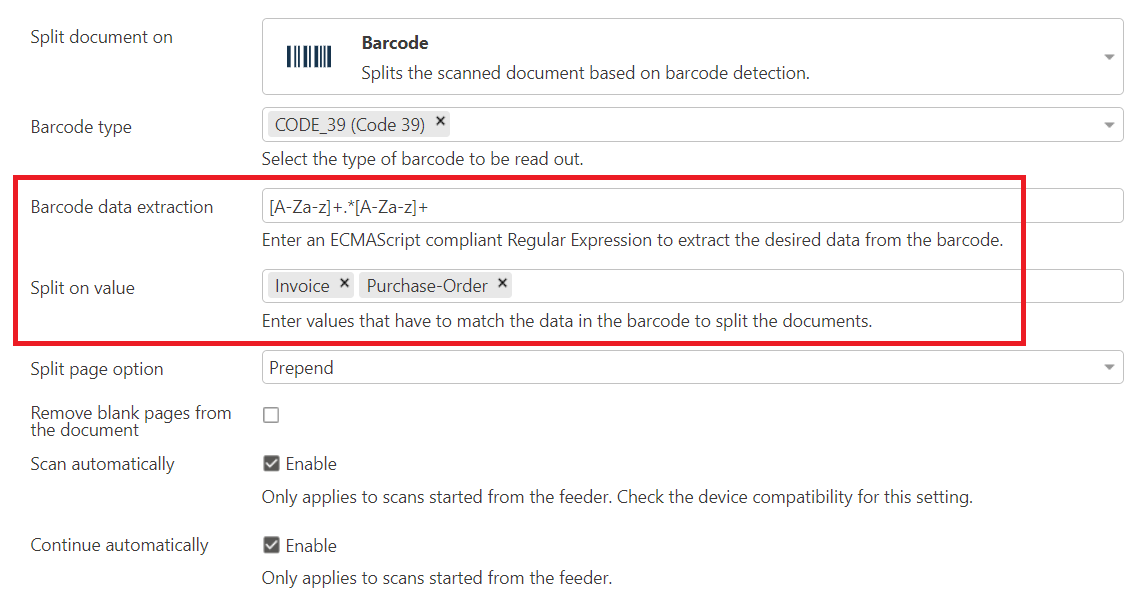This screenshot has height=603, width=1130.
Task: Remove the CODE_39 barcode type tag
Action: point(440,121)
